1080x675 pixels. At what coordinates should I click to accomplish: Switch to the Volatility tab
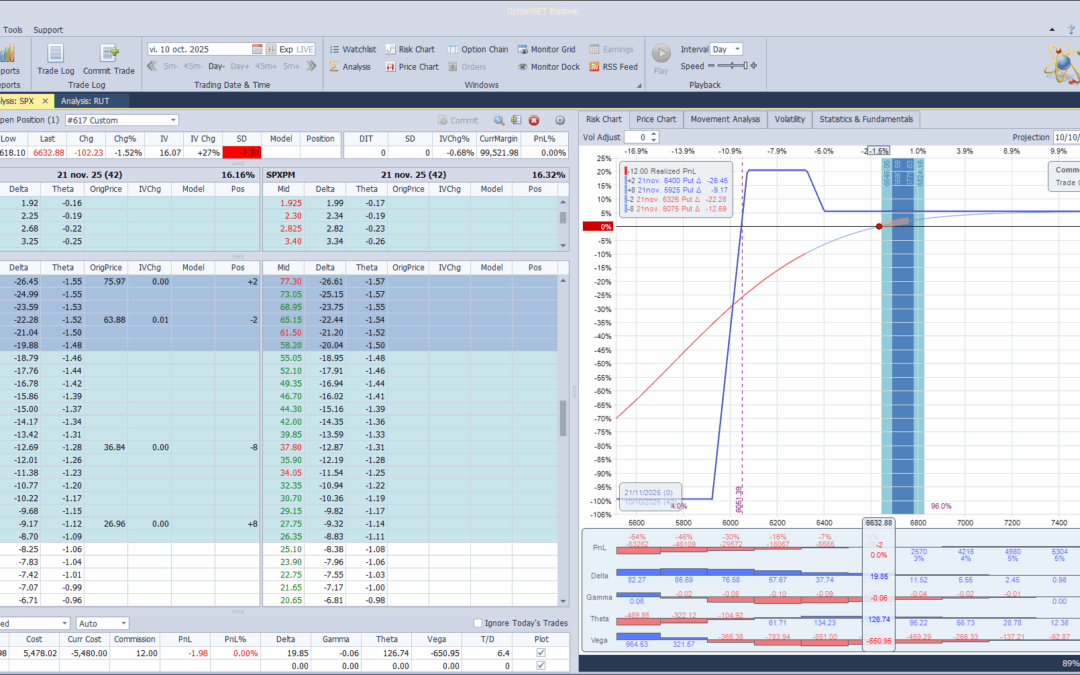click(789, 119)
